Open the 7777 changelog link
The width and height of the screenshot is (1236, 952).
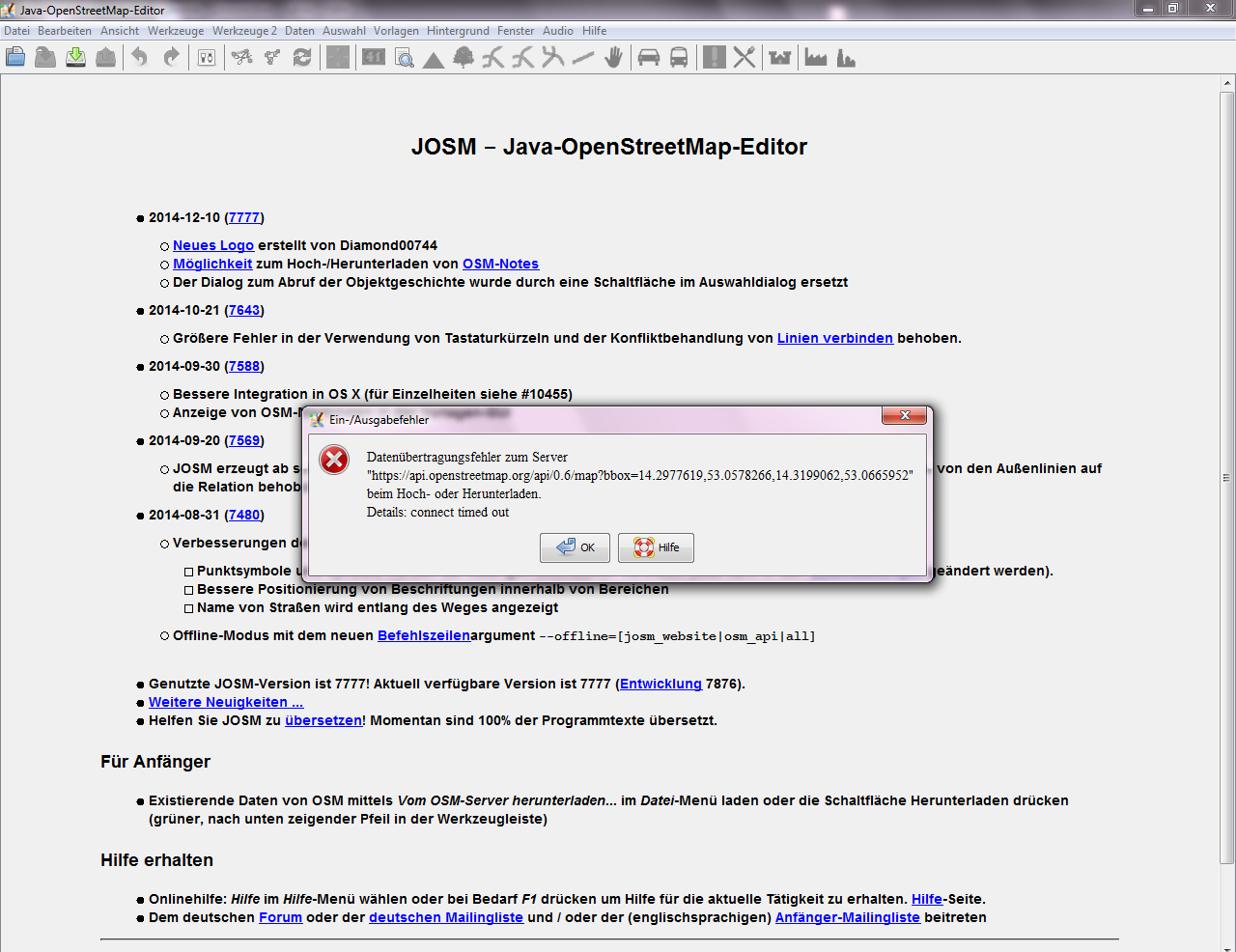[x=244, y=217]
